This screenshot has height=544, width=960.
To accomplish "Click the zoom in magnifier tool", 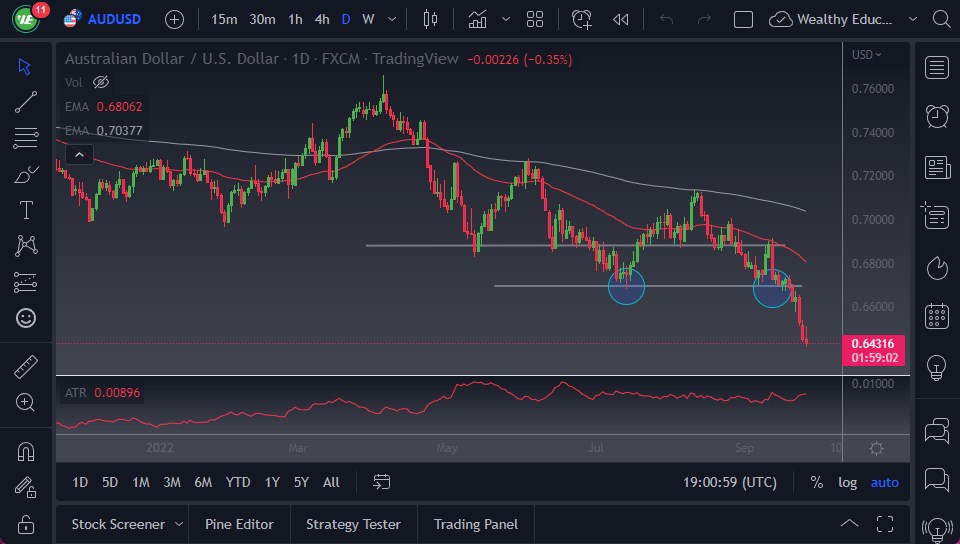I will [x=26, y=402].
